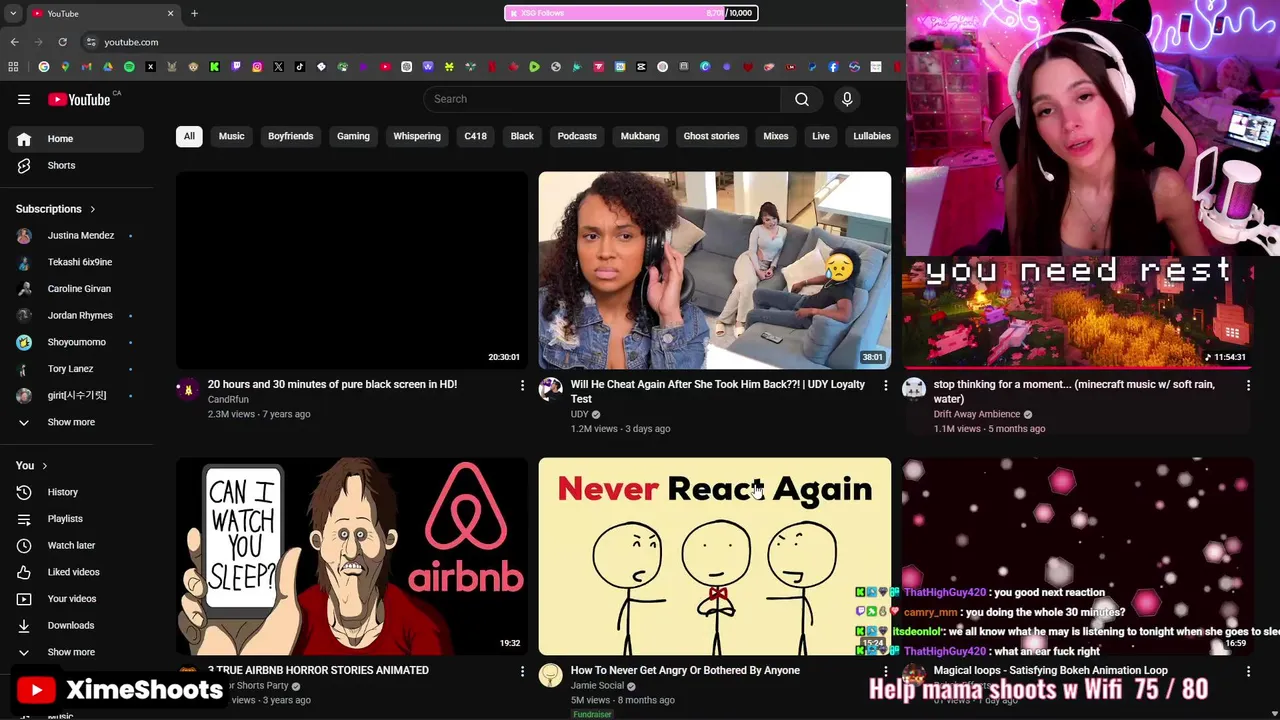
Task: Open Downloads in the sidebar
Action: pyautogui.click(x=76, y=625)
